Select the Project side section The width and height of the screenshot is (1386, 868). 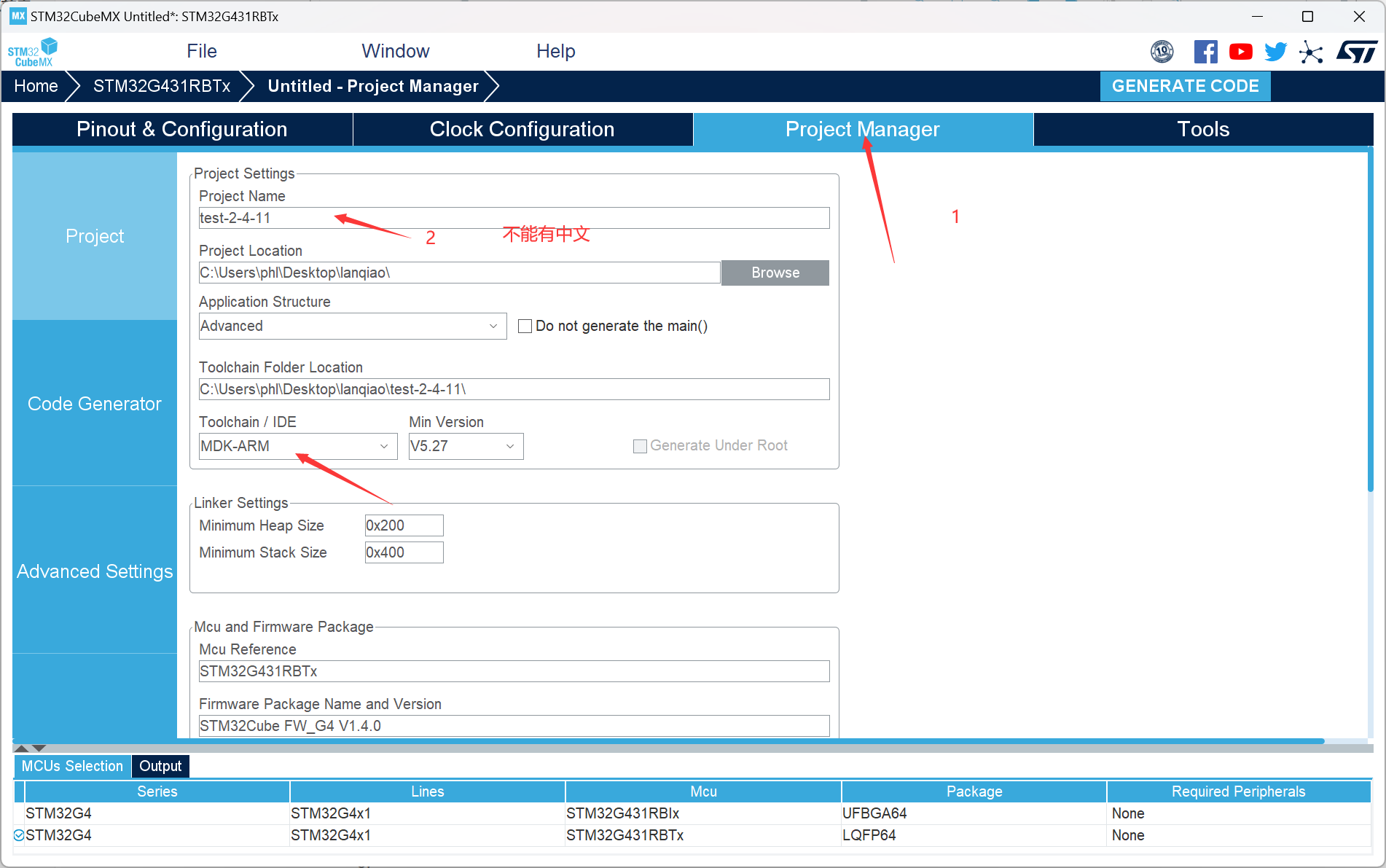coord(95,236)
